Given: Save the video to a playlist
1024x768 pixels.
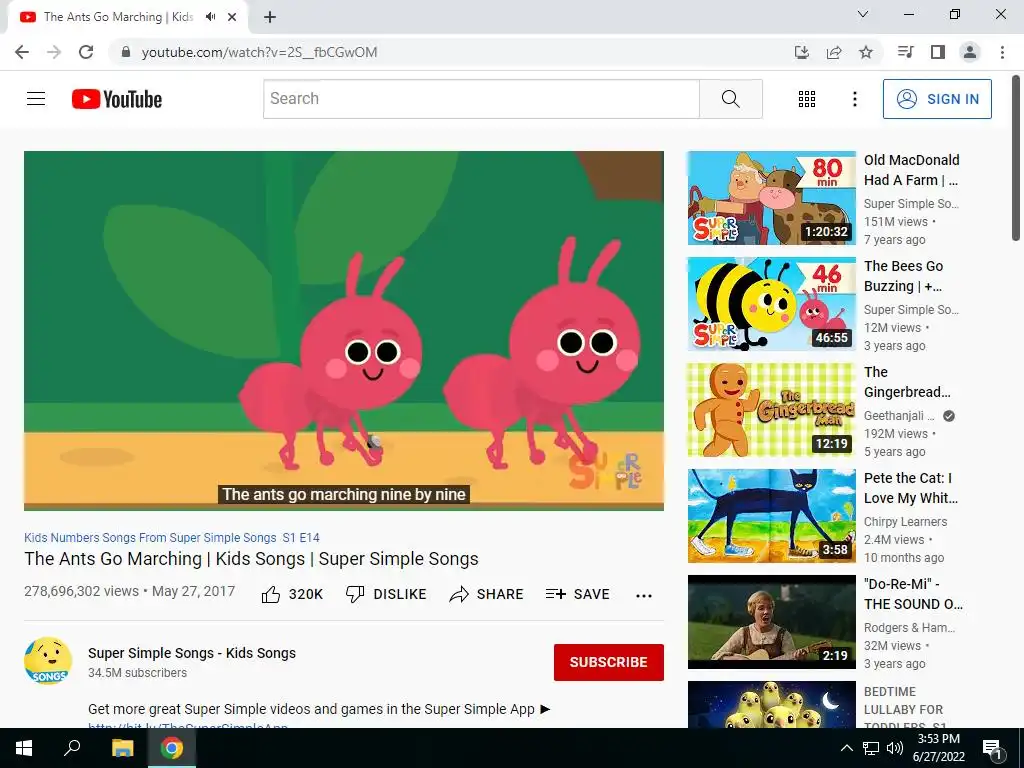Looking at the screenshot, I should 577,594.
